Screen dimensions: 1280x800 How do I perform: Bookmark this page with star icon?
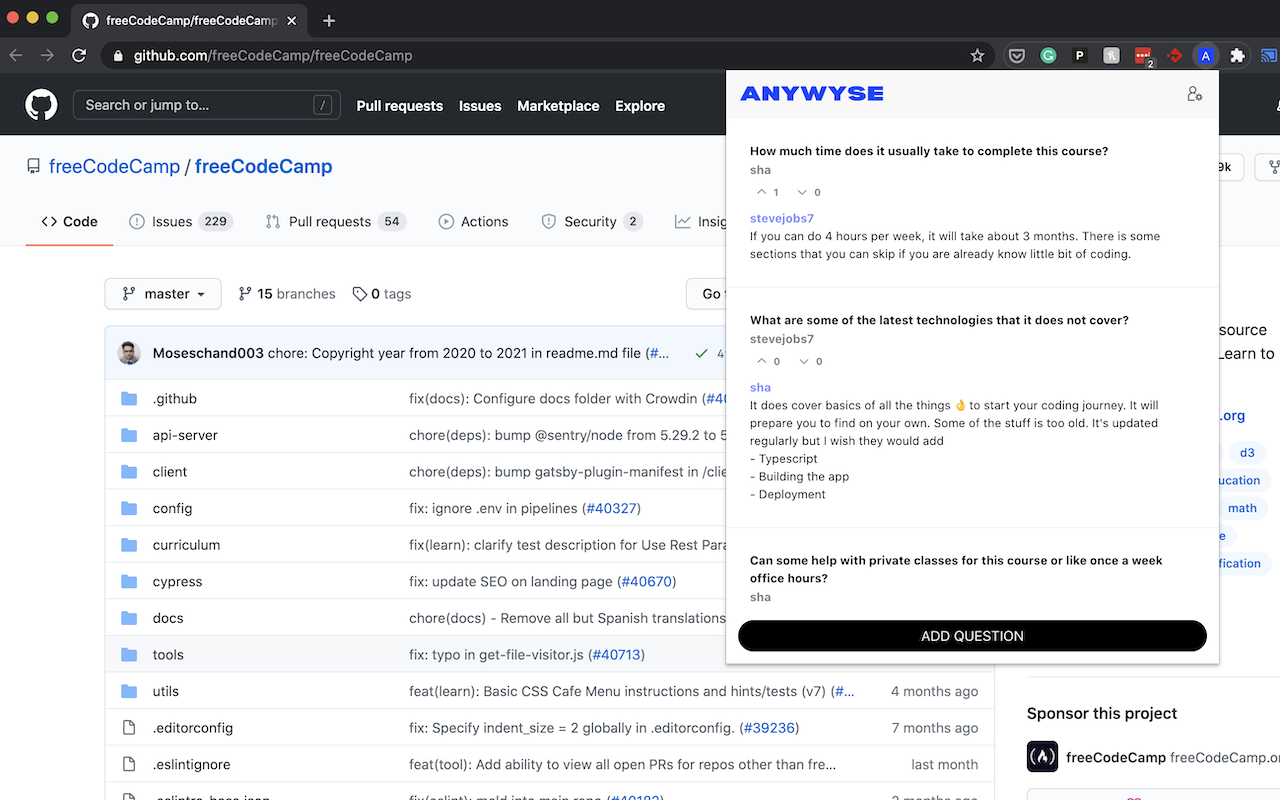[x=978, y=56]
